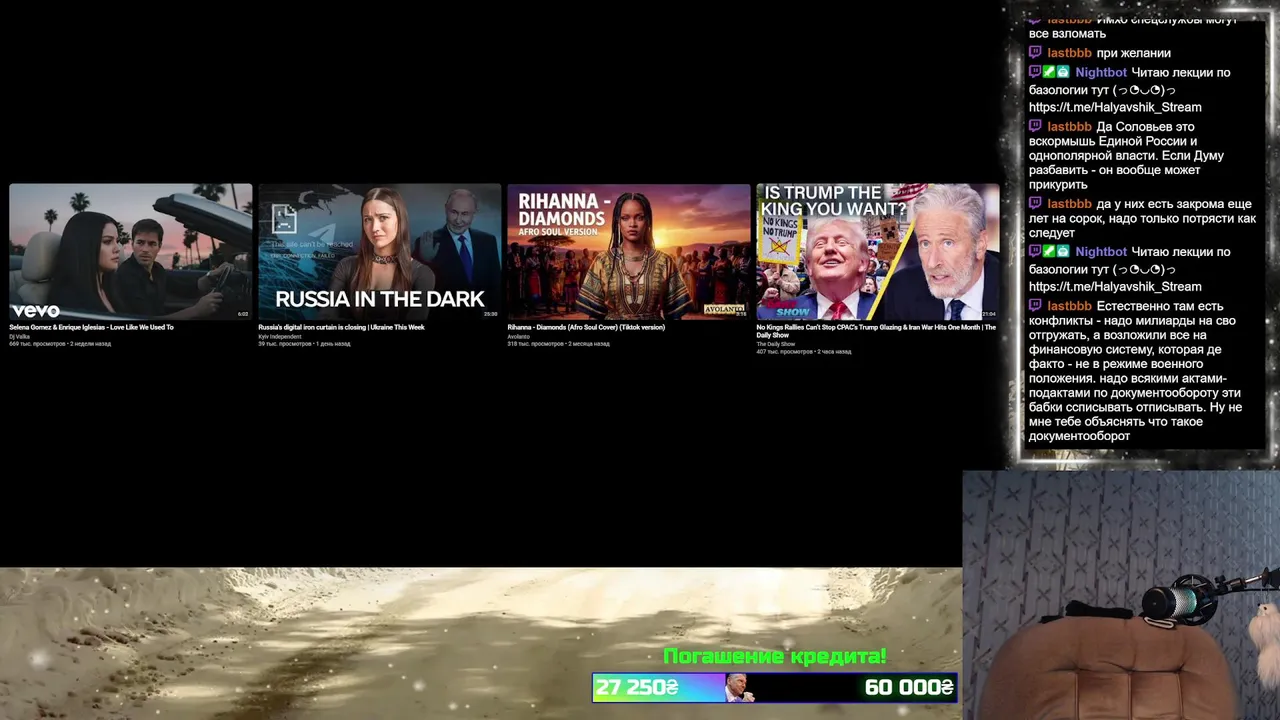This screenshot has height=720, width=1280.
Task: Click the 'Погашение кредита!' donation goal label
Action: coord(775,657)
